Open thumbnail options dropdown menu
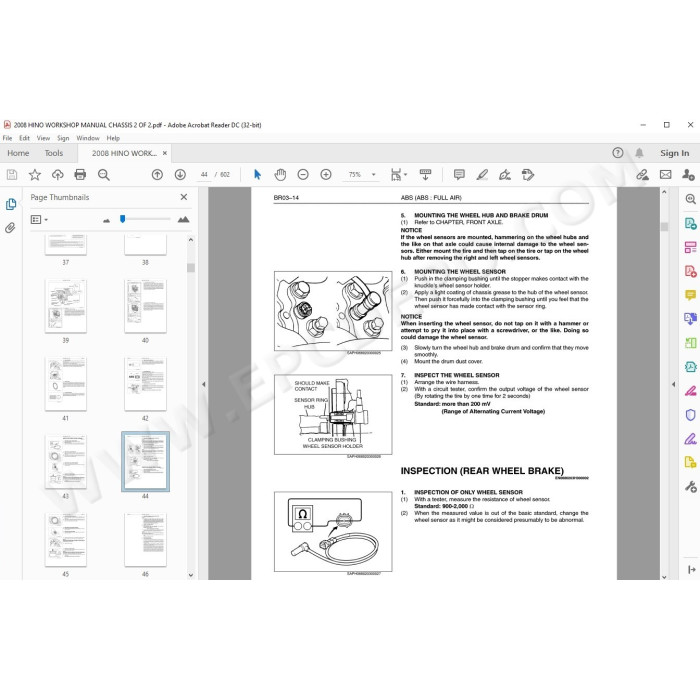Viewport: 700px width, 700px height. 39,220
